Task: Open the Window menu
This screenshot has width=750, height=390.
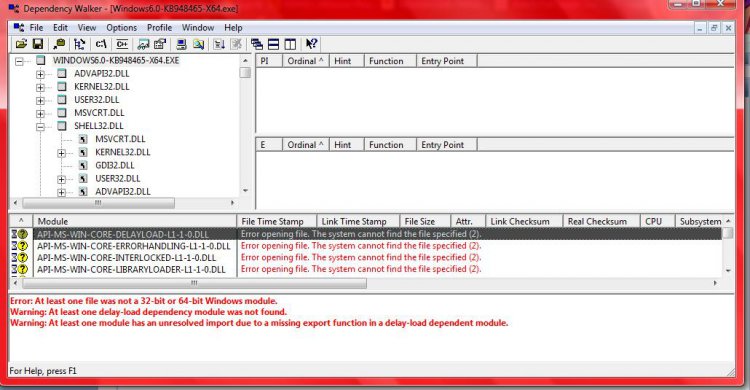Action: (198, 28)
